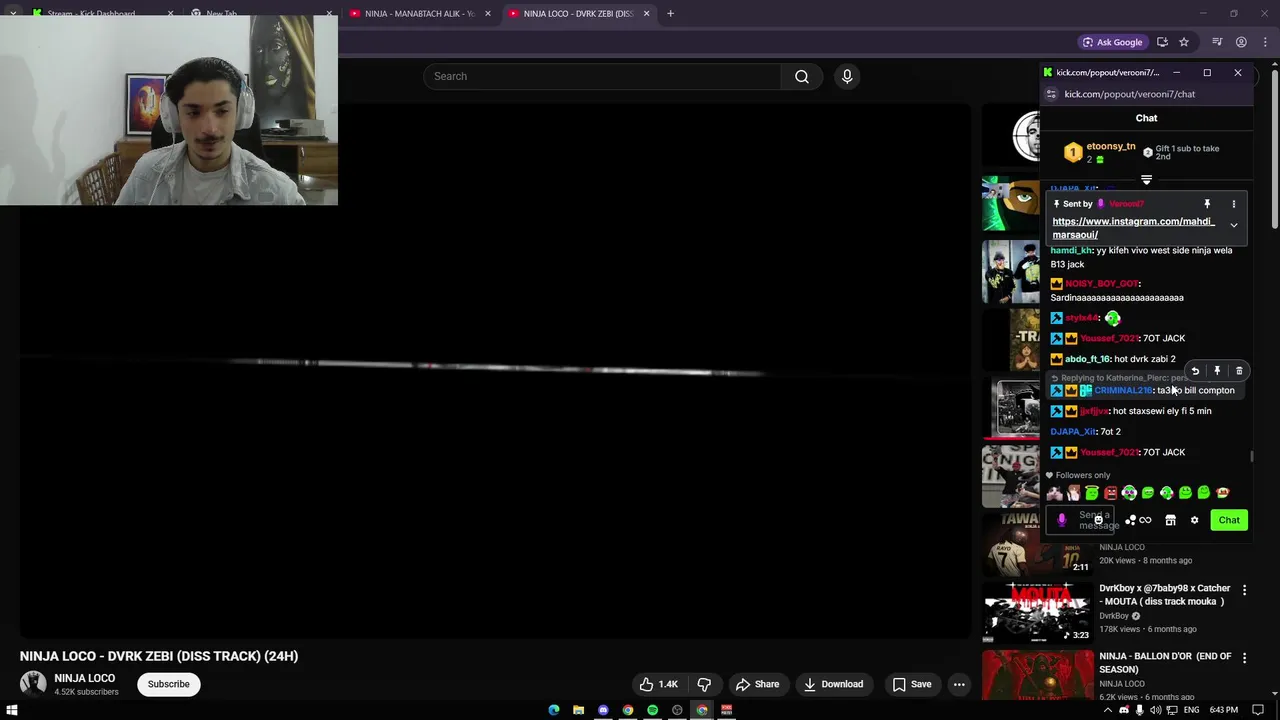The image size is (1280, 720).
Task: Open Windows Start menu
Action: [x=12, y=710]
